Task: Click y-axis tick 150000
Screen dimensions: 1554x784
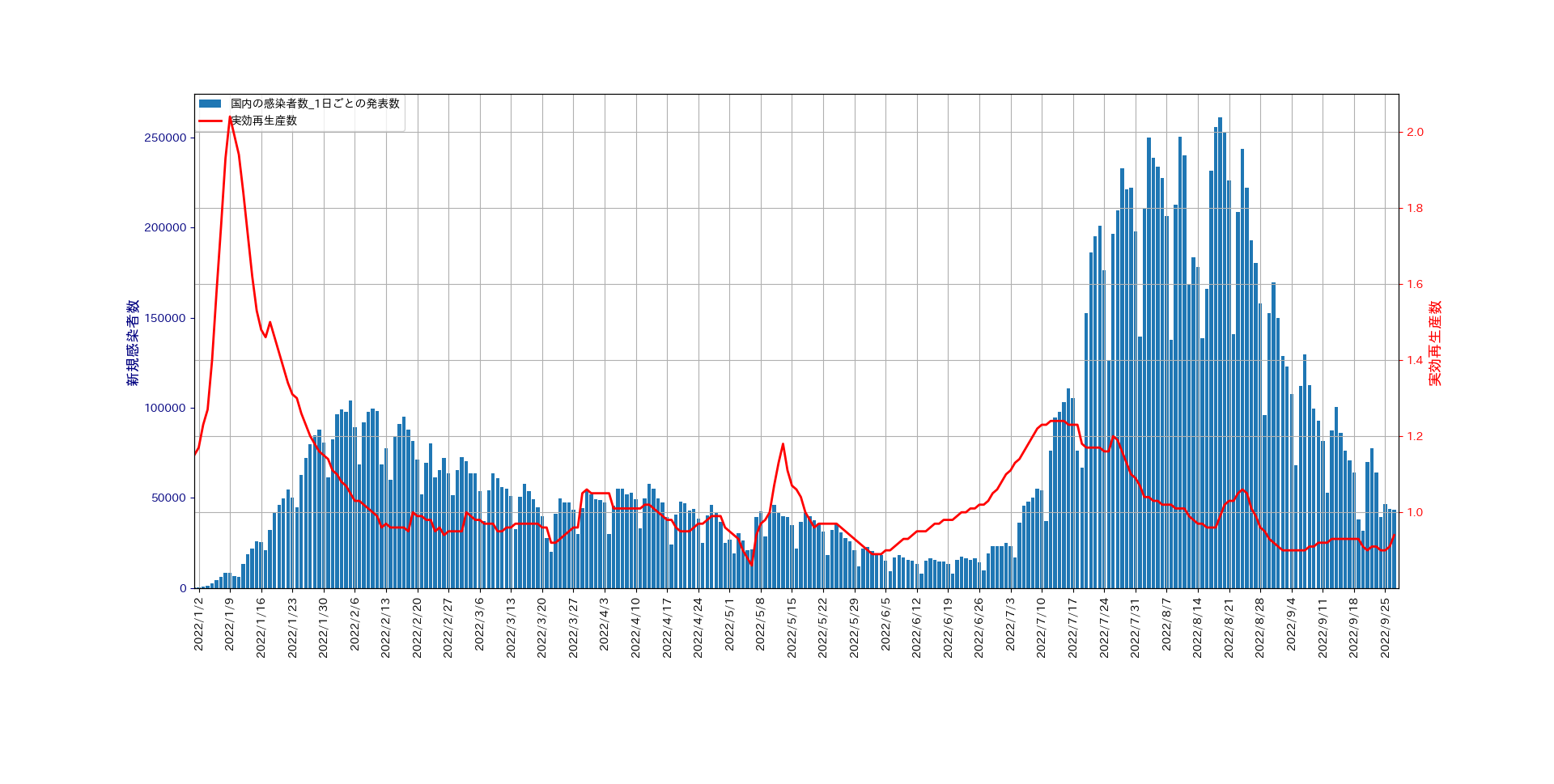Action: click(x=165, y=319)
